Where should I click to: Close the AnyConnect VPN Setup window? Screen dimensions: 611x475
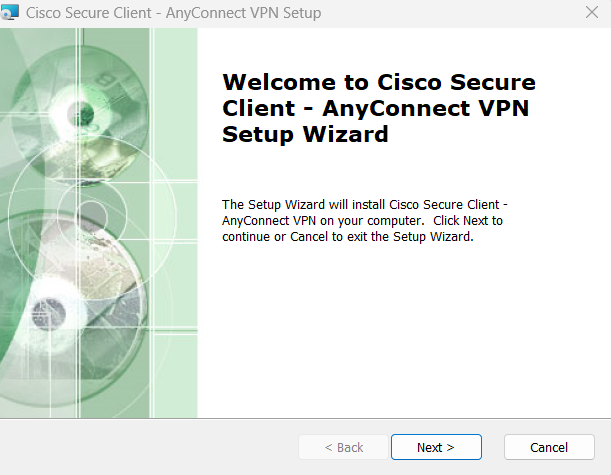591,14
